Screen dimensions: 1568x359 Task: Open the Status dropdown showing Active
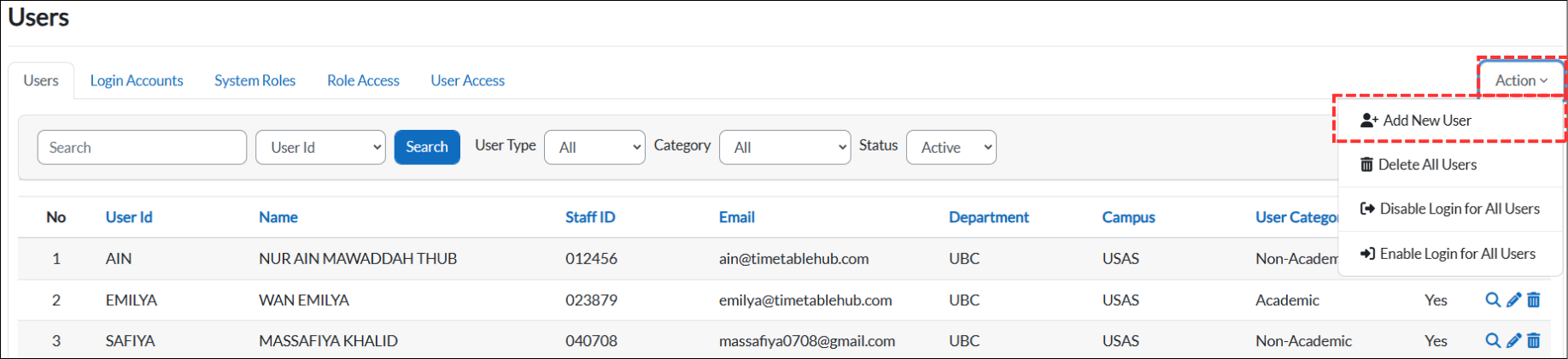tap(951, 147)
